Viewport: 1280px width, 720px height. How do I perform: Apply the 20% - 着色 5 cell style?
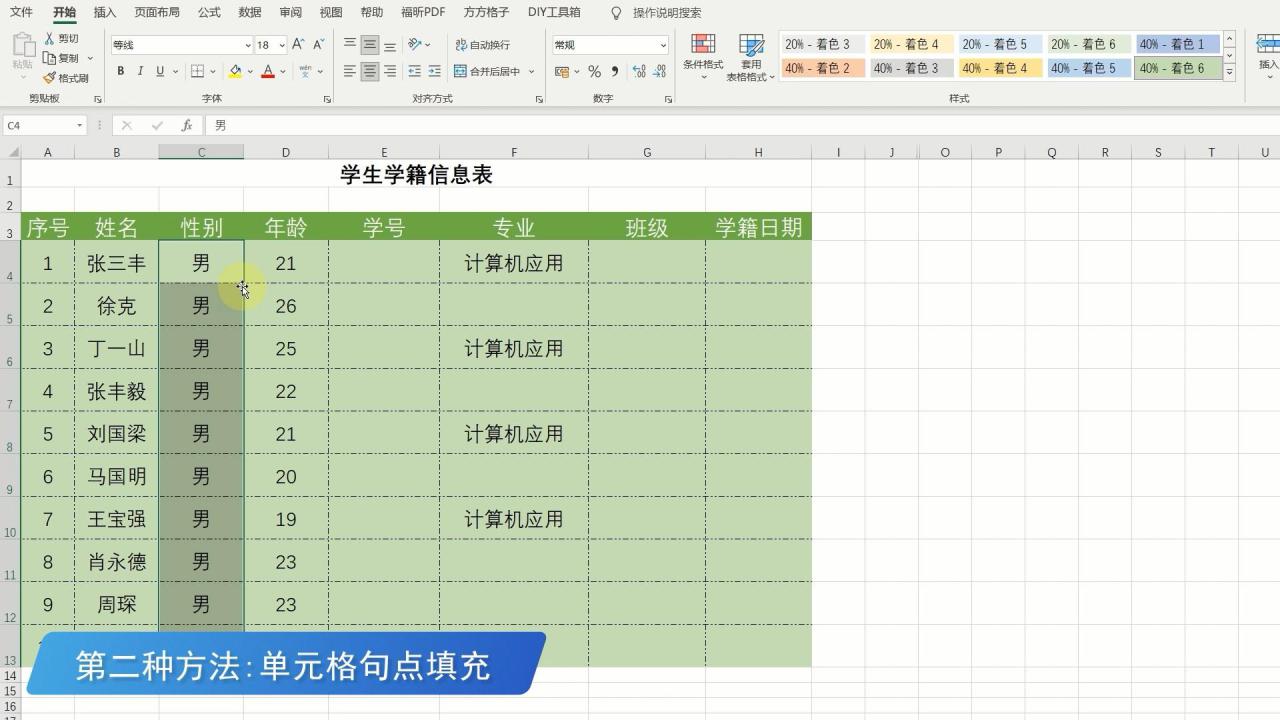[x=1000, y=44]
